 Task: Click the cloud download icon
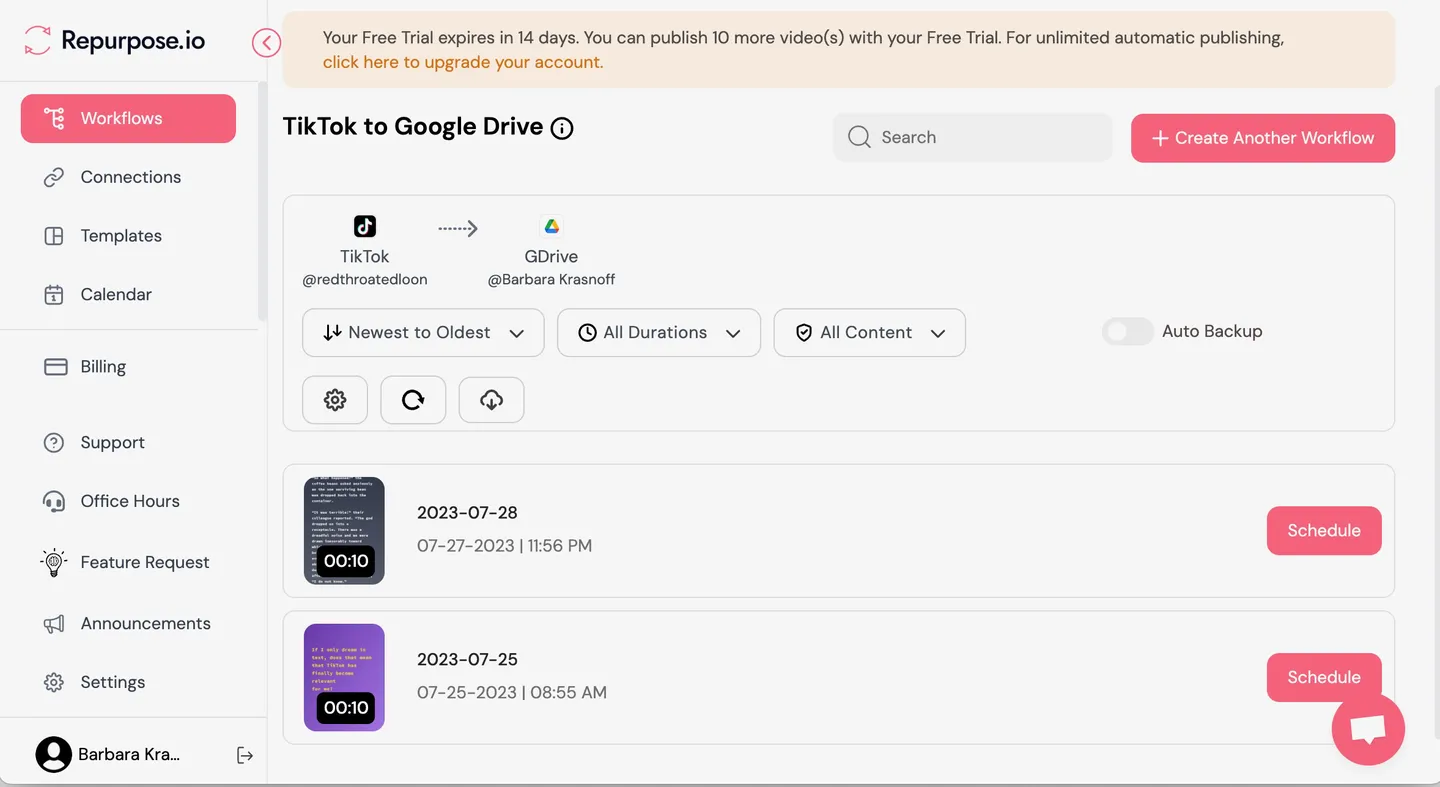pos(491,399)
